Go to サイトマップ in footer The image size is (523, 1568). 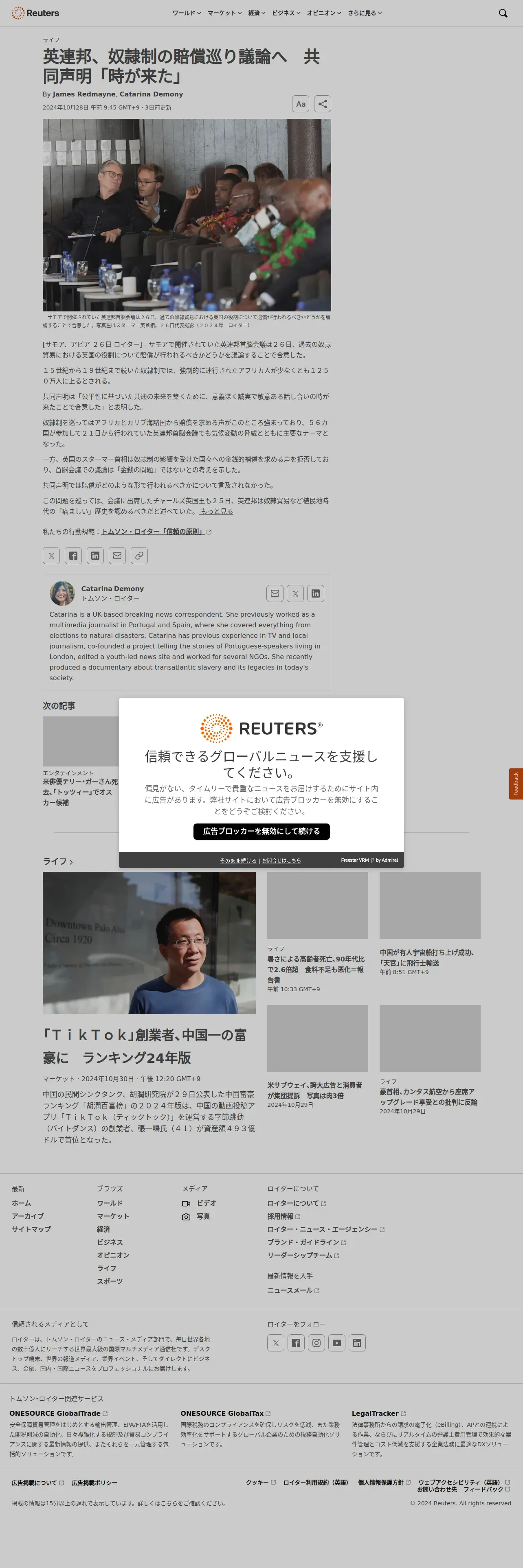pos(31,1229)
